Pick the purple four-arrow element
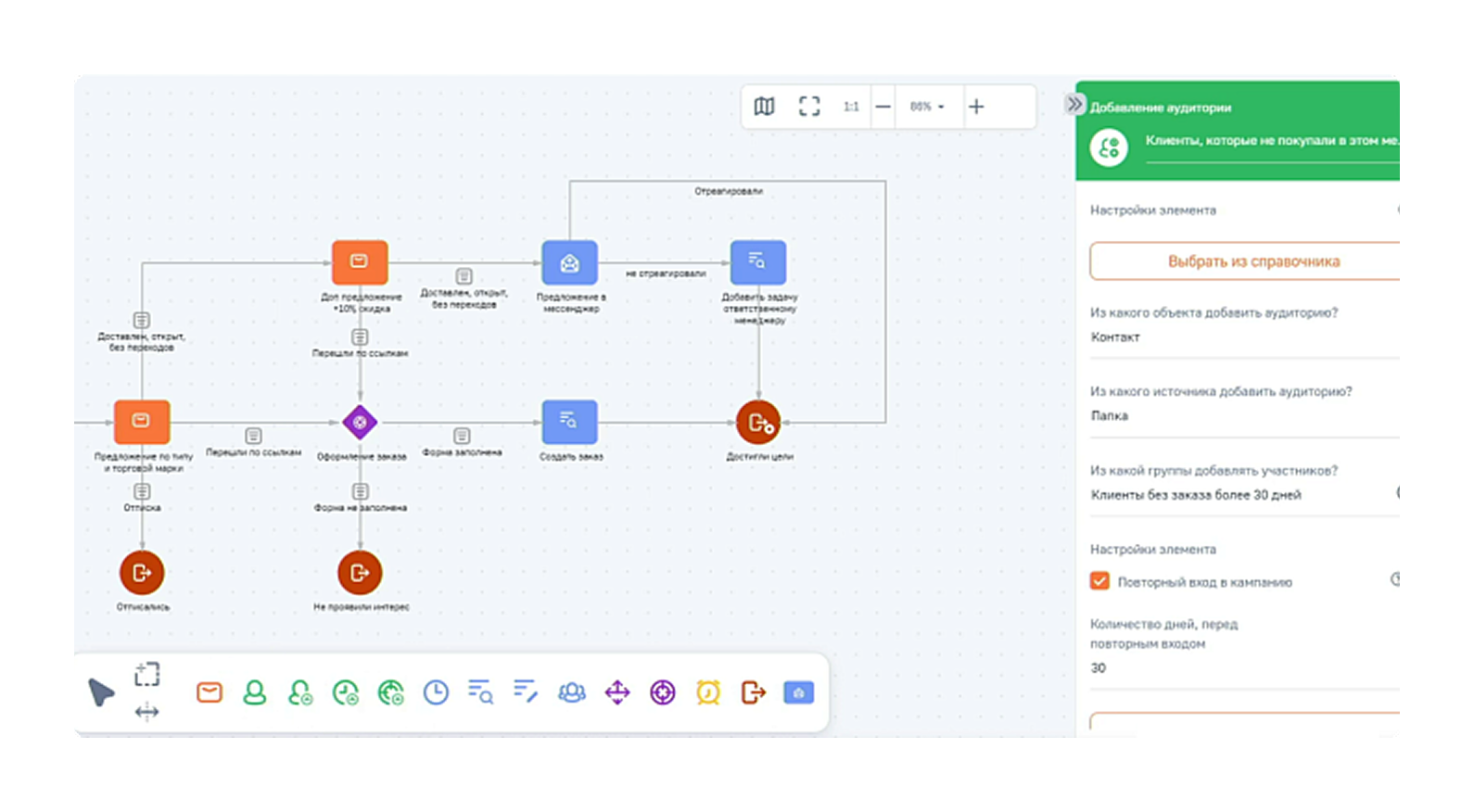Image resolution: width=1474 pixels, height=812 pixels. [617, 692]
